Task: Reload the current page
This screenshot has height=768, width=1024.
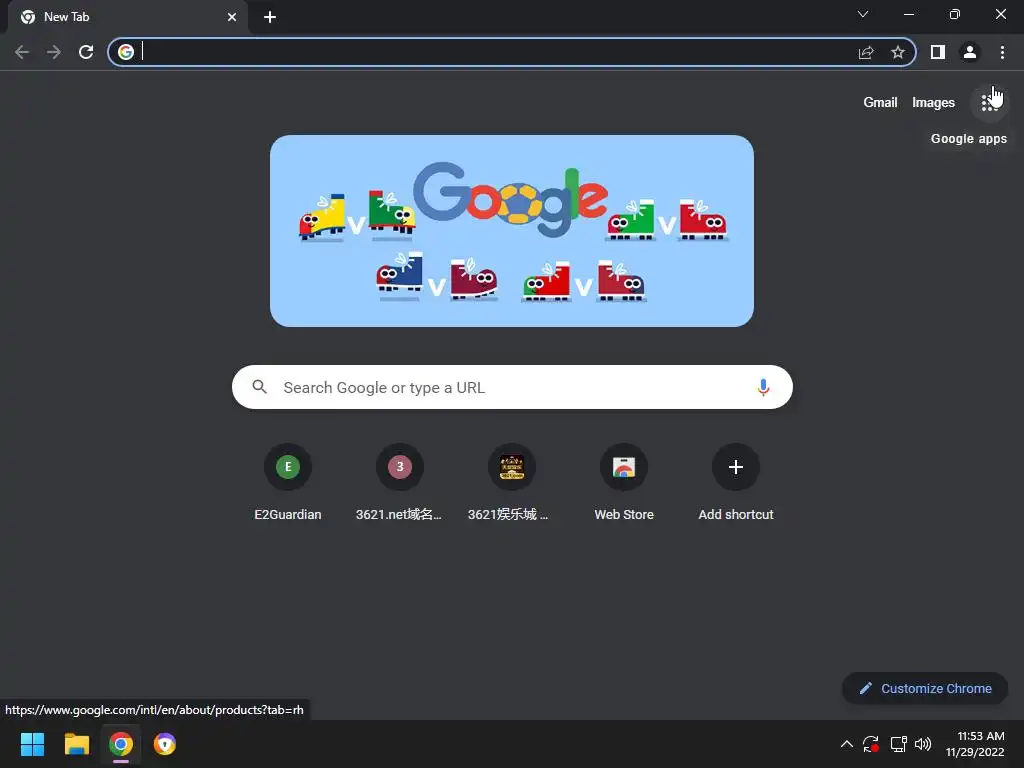Action: point(86,52)
